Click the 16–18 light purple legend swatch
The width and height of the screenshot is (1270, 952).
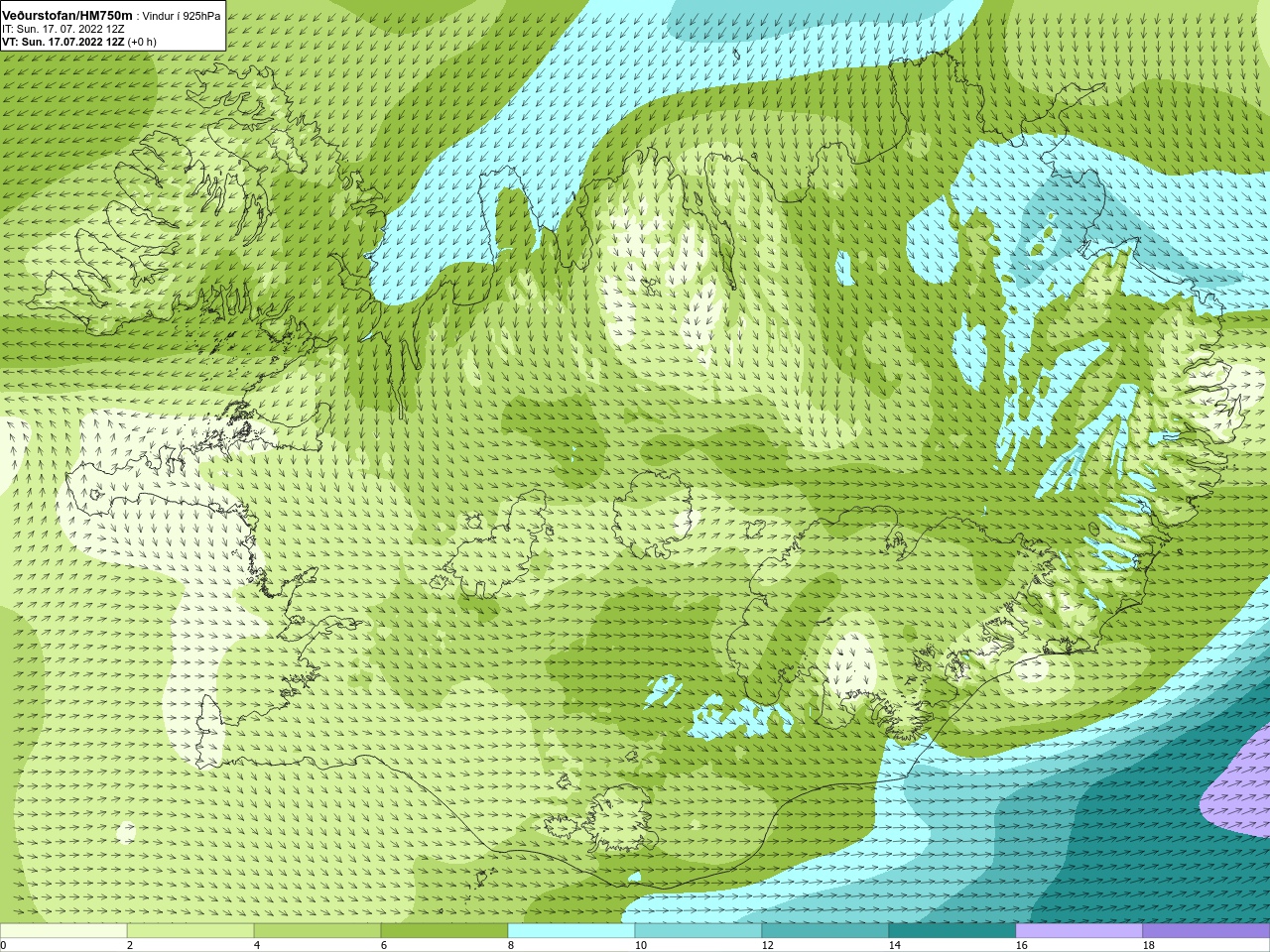coord(1079,931)
